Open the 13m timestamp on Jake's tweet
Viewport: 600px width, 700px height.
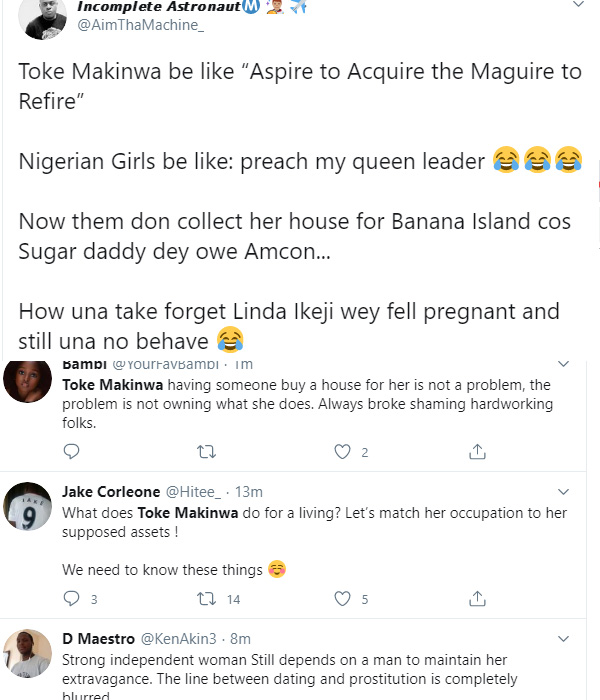(249, 492)
